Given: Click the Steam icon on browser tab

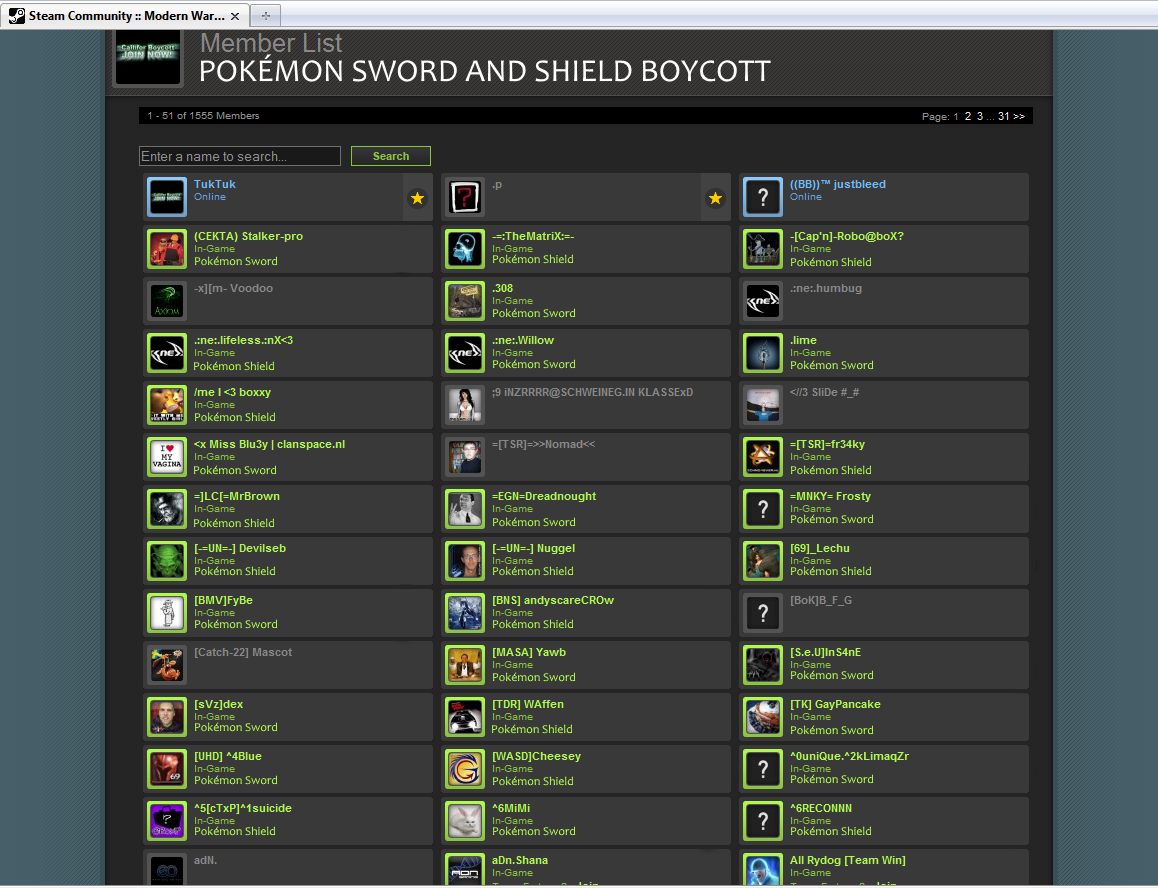Looking at the screenshot, I should (16, 16).
